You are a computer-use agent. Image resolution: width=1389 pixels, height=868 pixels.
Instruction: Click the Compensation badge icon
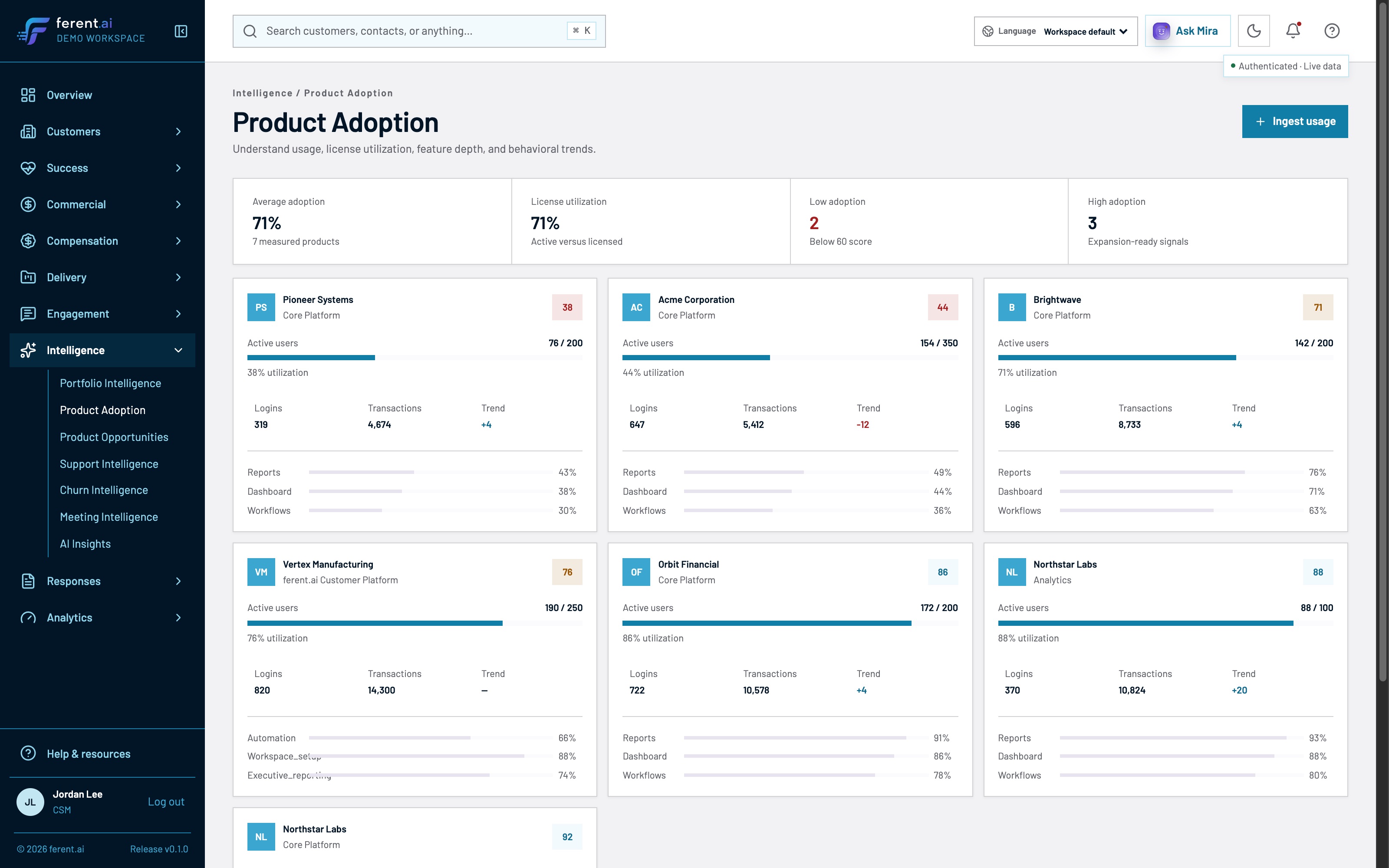(28, 241)
